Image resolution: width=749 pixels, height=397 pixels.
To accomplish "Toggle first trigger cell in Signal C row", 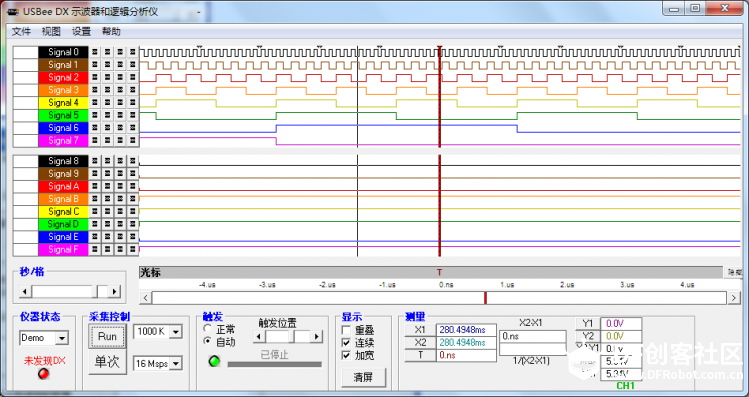I will (x=95, y=212).
